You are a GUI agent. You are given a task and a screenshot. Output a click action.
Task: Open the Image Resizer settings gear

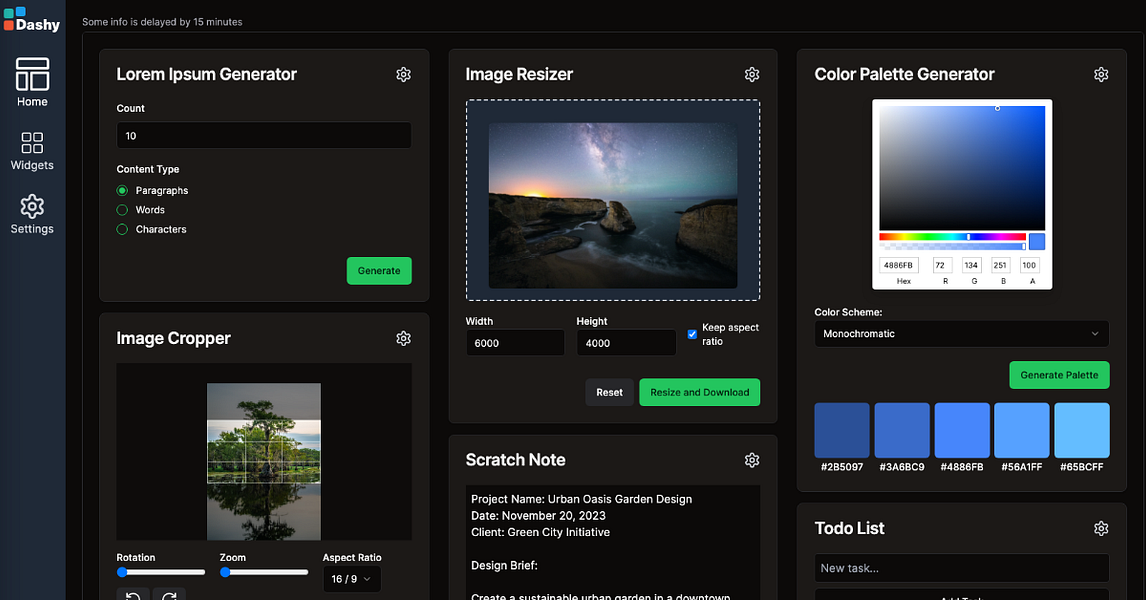click(x=751, y=74)
